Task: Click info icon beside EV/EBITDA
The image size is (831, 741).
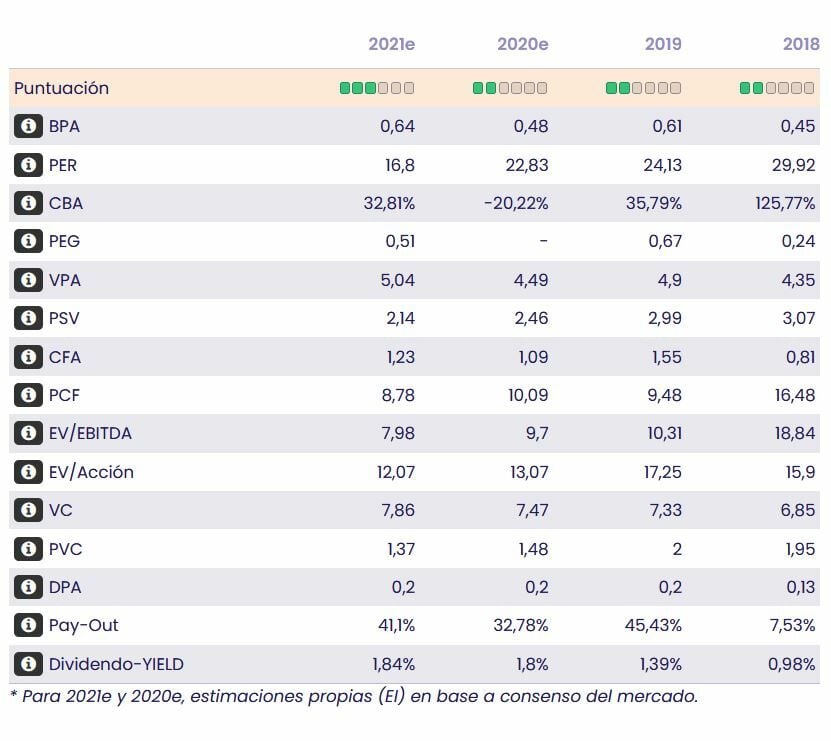Action: point(28,433)
